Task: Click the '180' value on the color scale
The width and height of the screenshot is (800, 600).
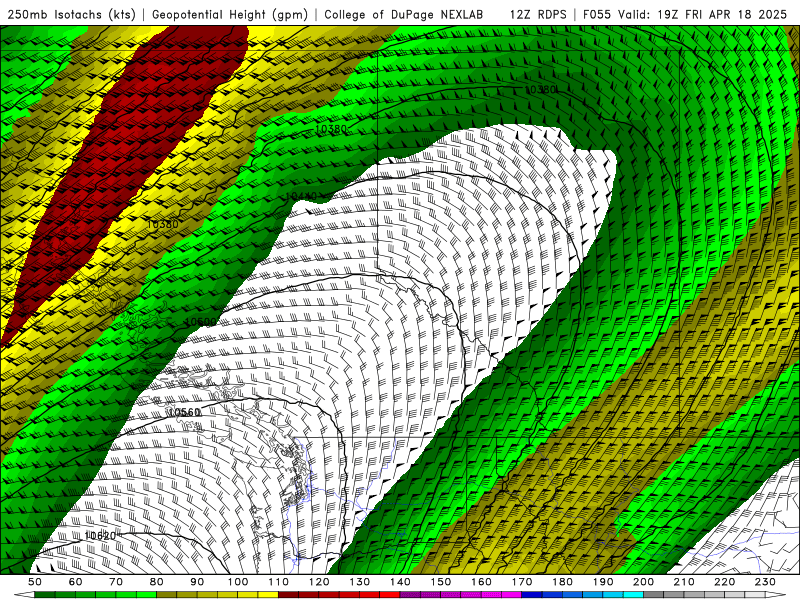Action: (562, 582)
